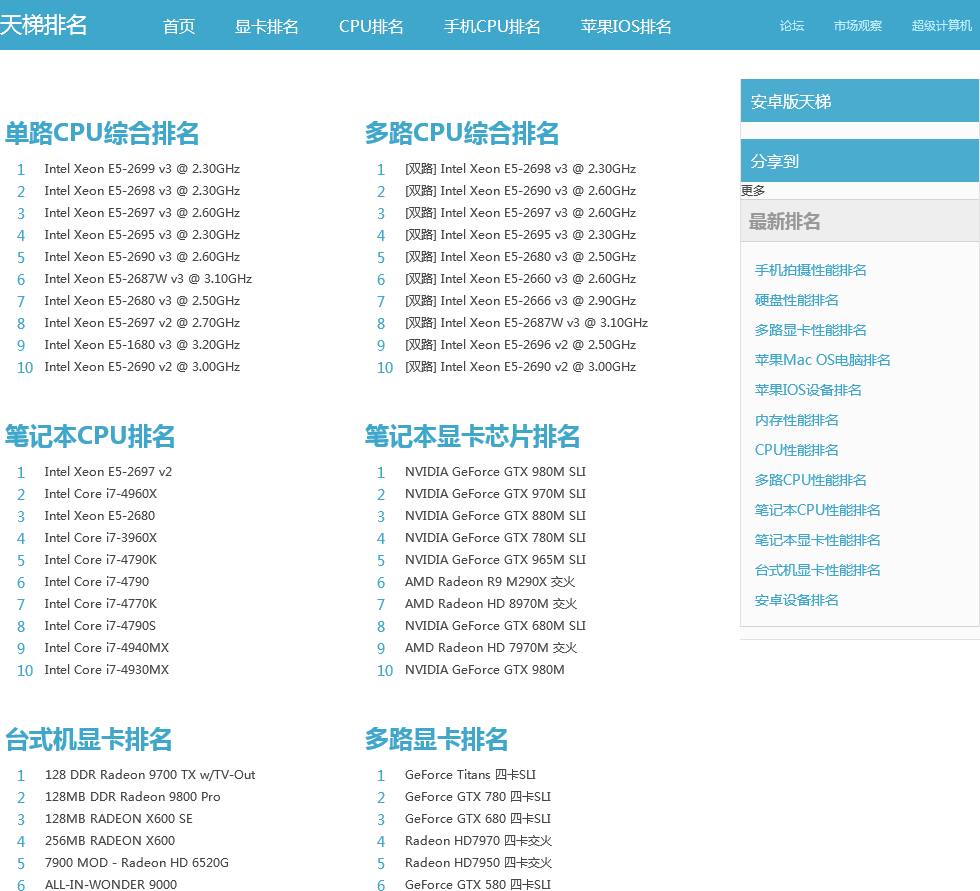Open 内存性能排名 sidebar link
This screenshot has width=980, height=891.
tap(796, 420)
